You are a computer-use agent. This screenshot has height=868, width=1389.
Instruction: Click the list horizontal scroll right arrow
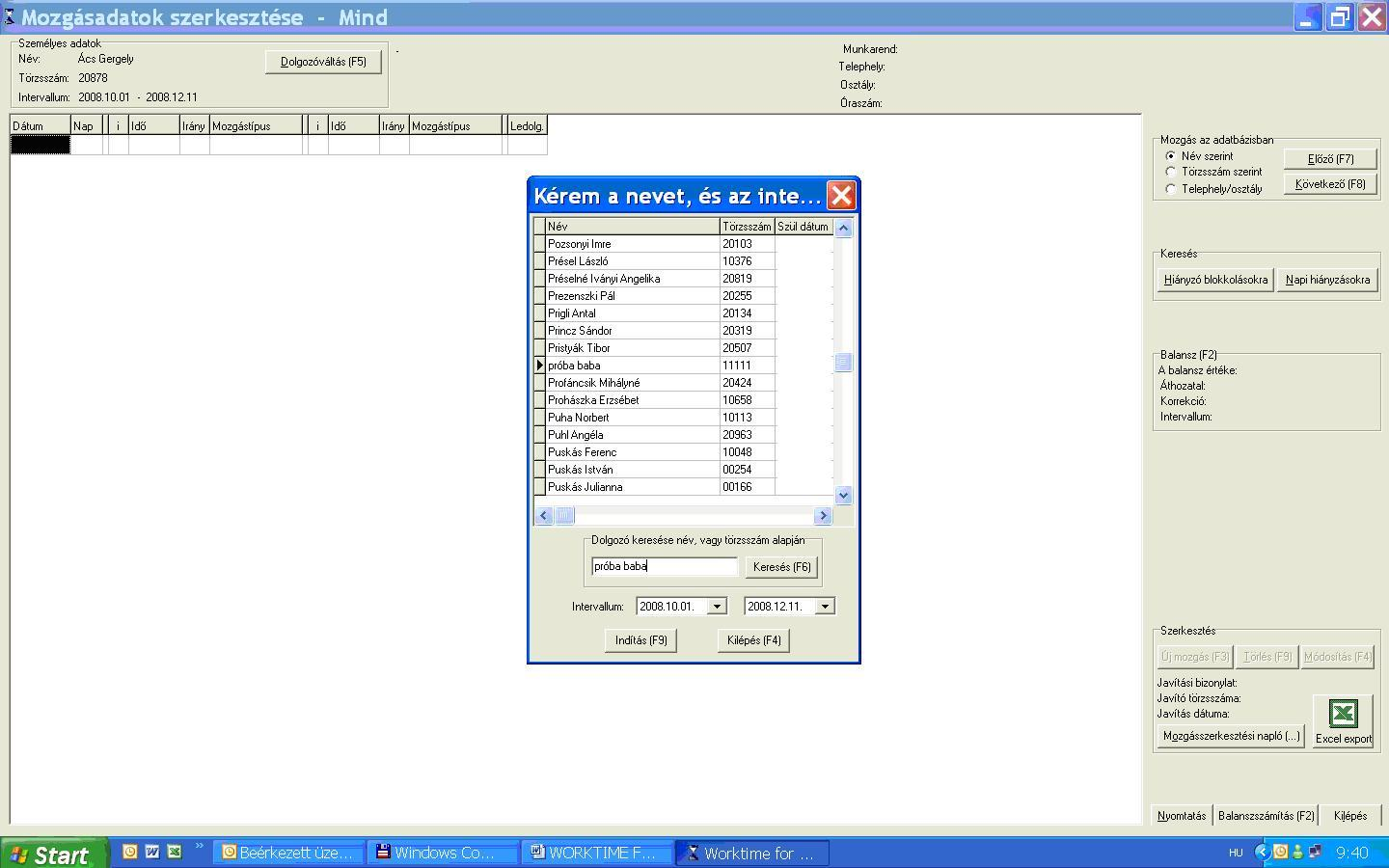pyautogui.click(x=823, y=516)
